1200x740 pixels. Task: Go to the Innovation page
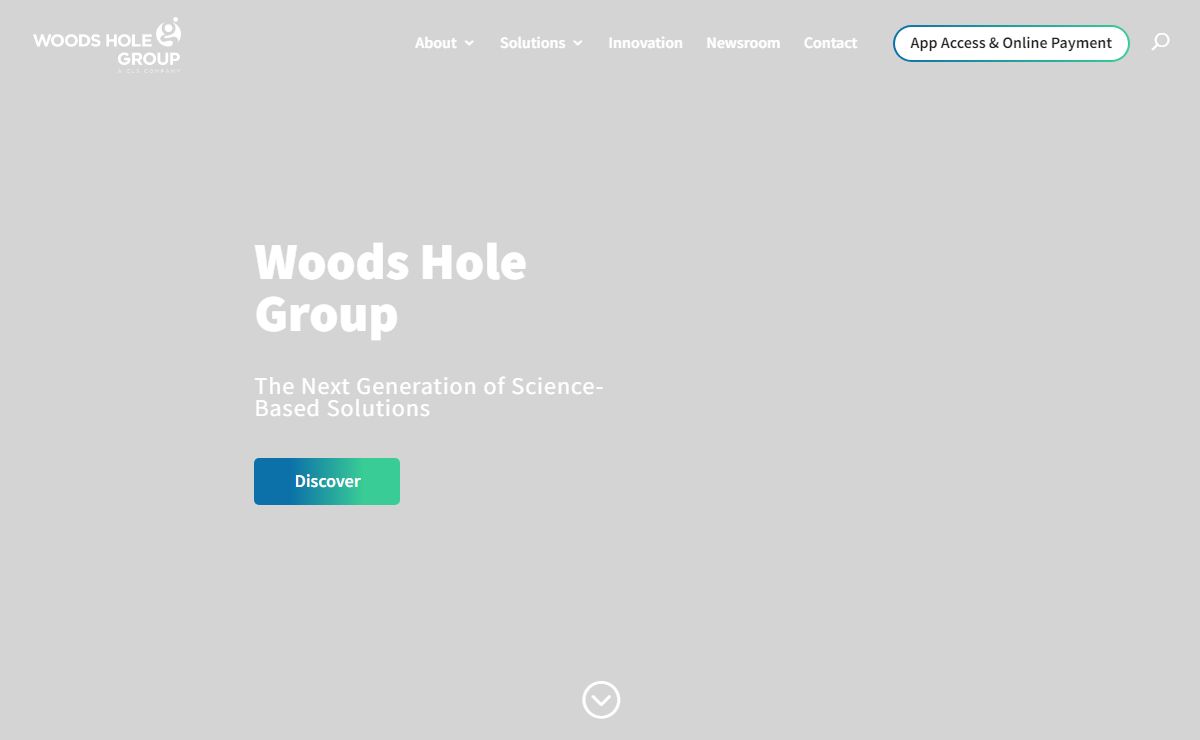pos(645,43)
